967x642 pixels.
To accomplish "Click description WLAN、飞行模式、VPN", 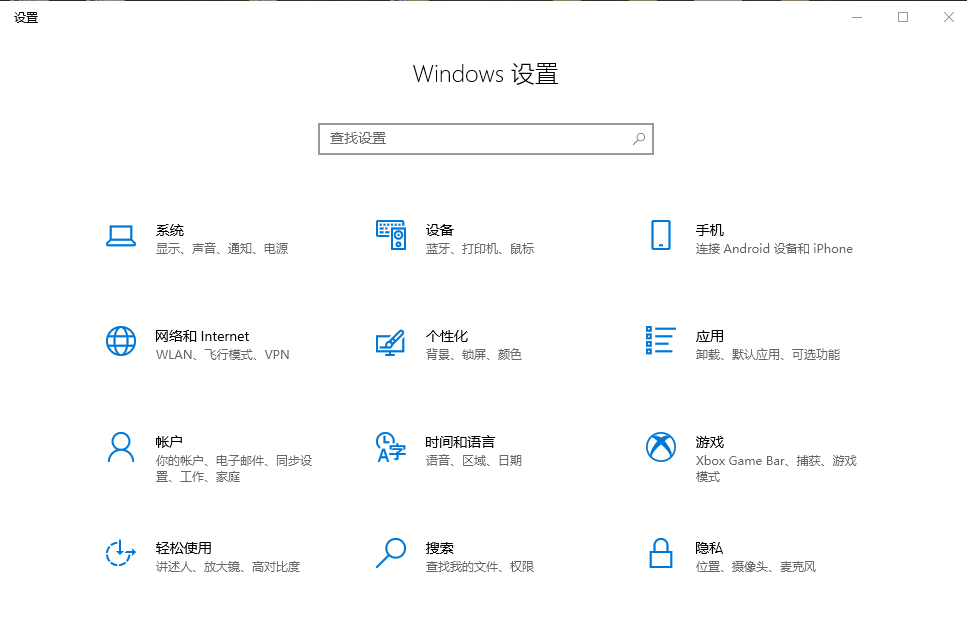I will (223, 355).
